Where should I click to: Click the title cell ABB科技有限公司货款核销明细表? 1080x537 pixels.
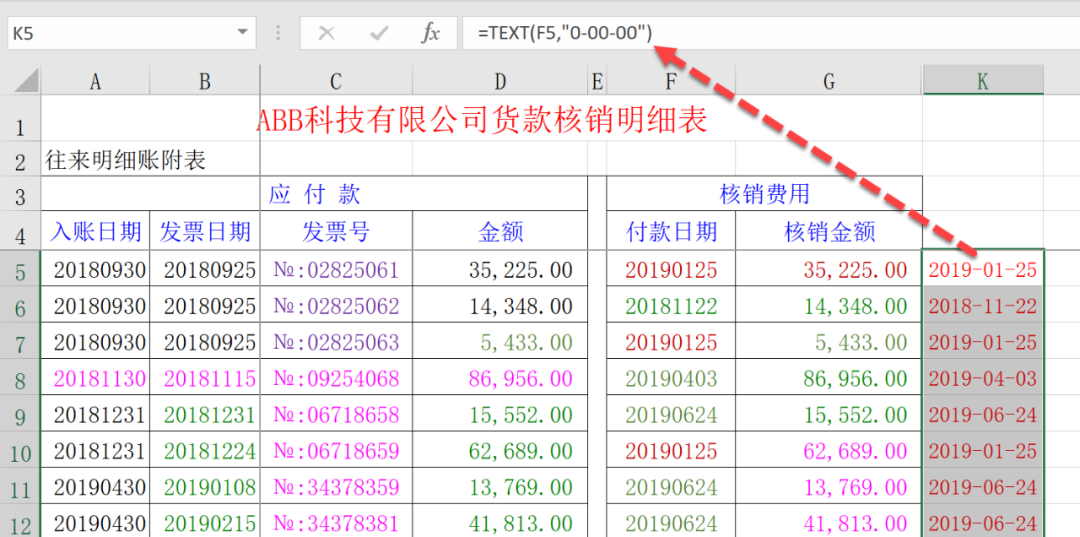tap(481, 120)
